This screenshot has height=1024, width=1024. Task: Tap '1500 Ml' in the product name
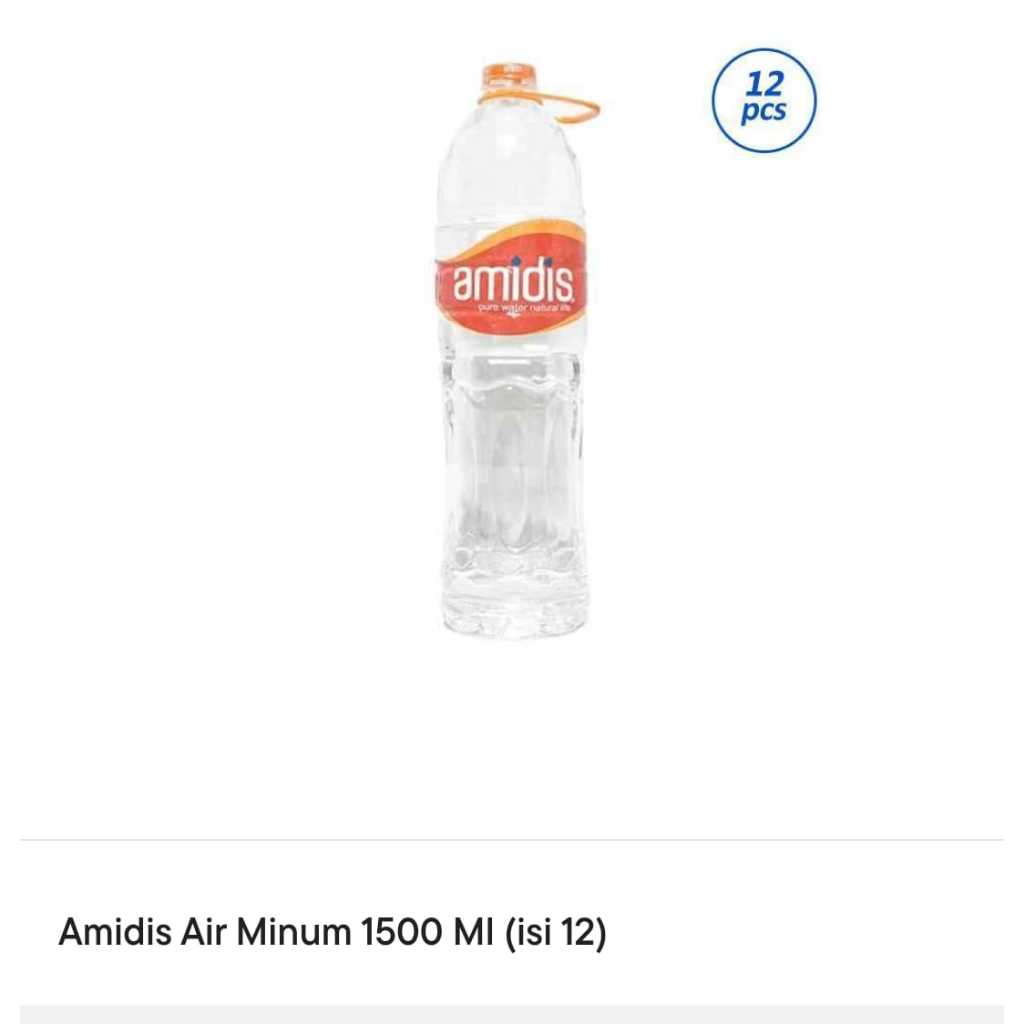422,933
